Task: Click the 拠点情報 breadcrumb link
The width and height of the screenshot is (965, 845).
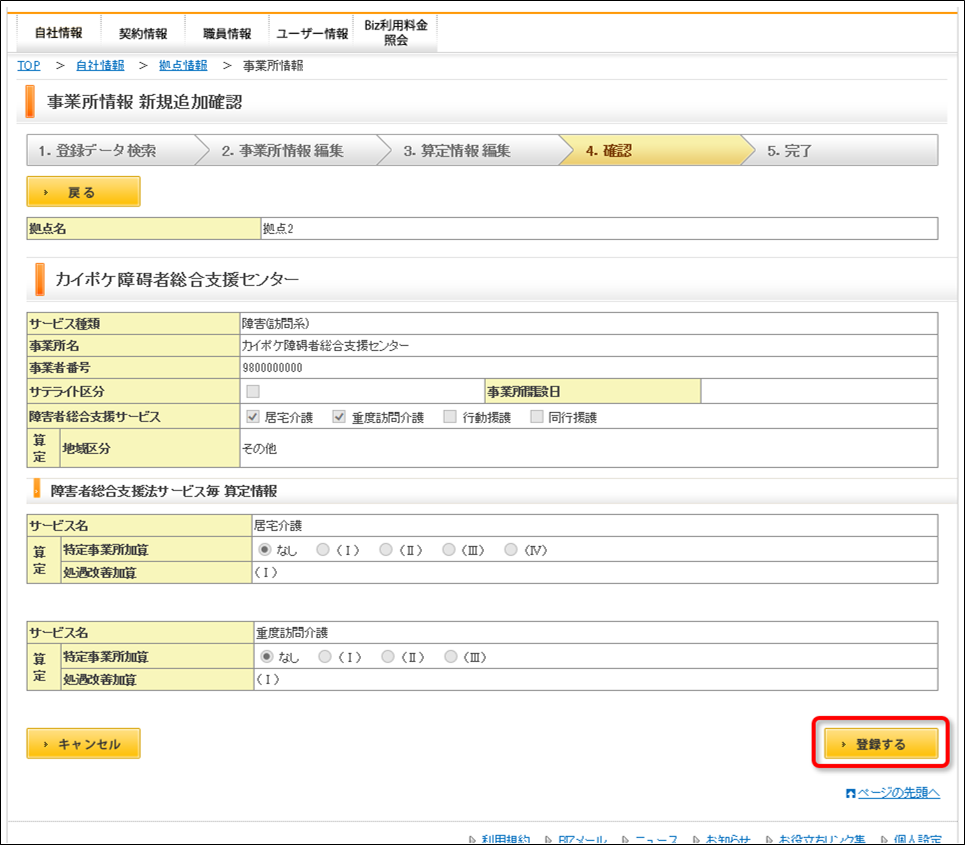Action: click(183, 66)
